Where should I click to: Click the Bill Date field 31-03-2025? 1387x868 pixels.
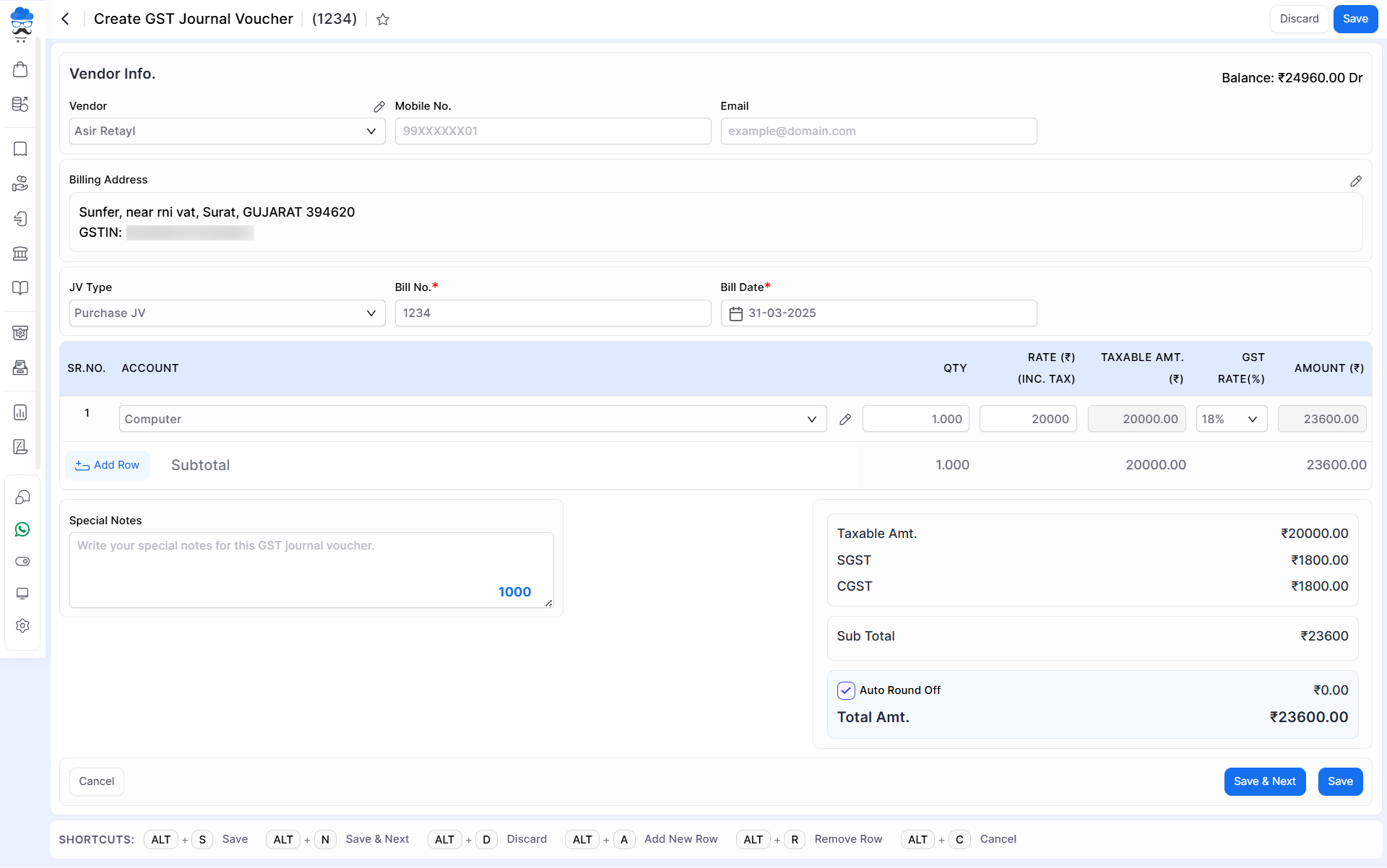(x=878, y=313)
